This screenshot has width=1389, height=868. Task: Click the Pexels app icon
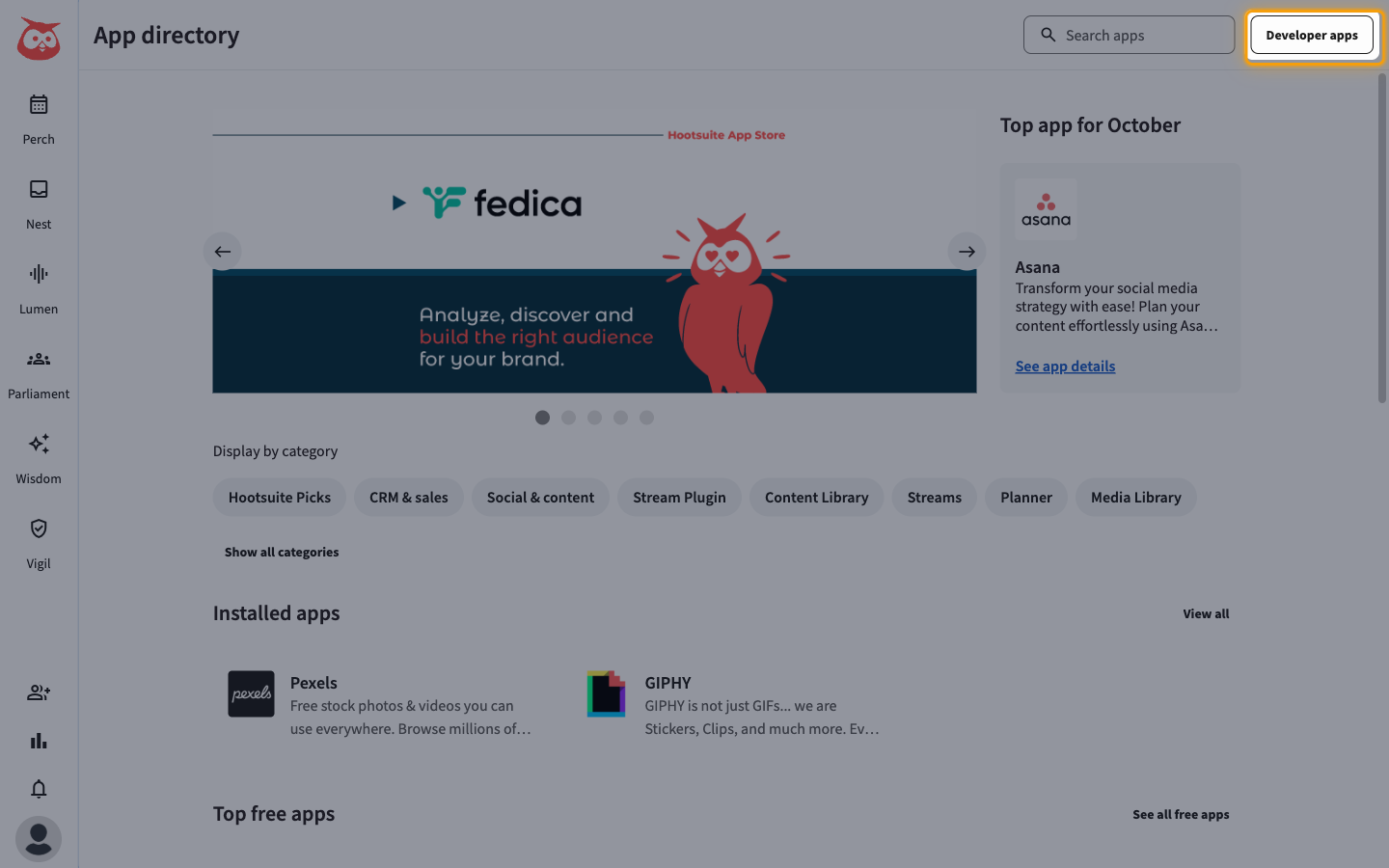click(x=251, y=693)
